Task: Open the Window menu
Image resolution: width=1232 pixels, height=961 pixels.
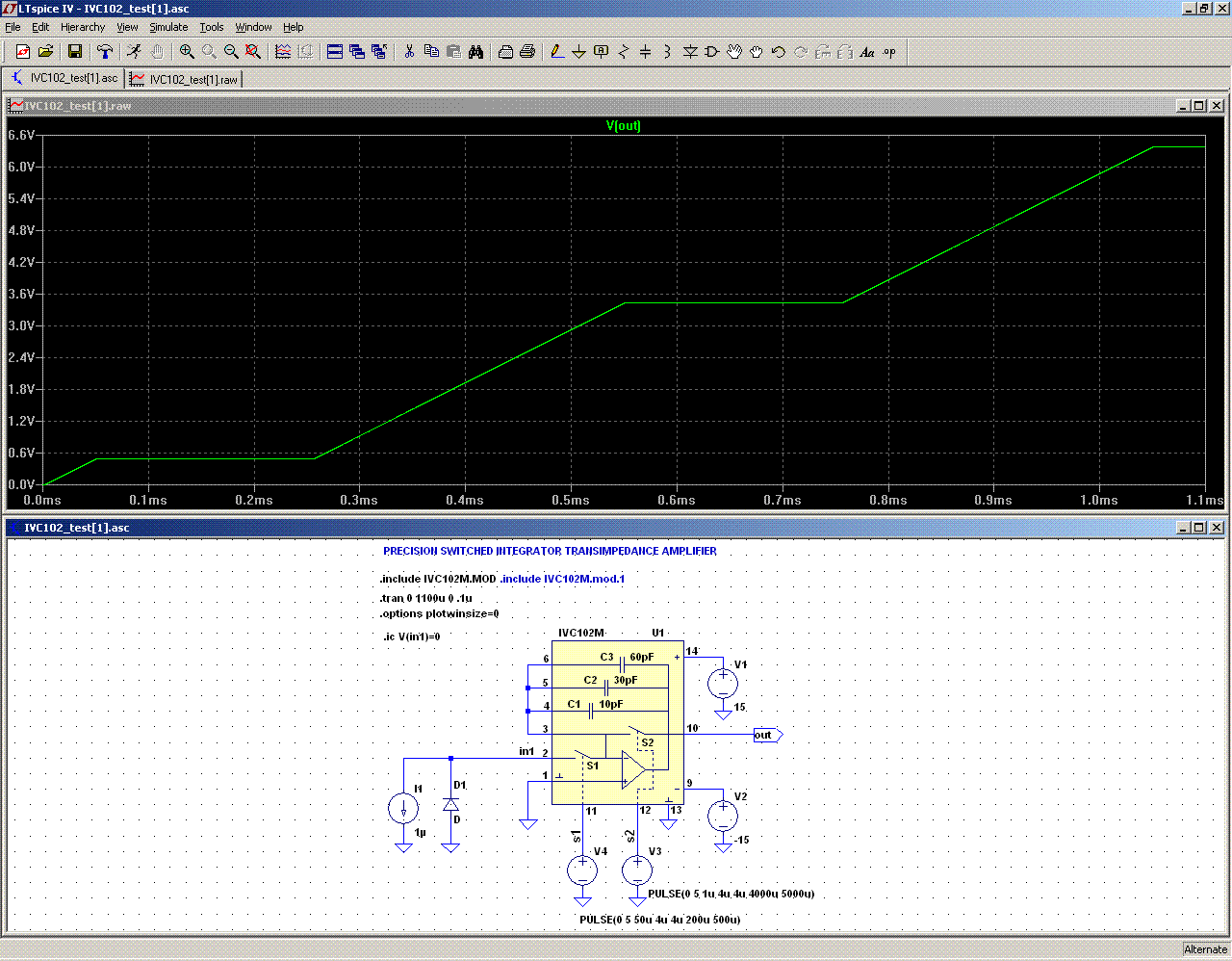Action: (254, 27)
